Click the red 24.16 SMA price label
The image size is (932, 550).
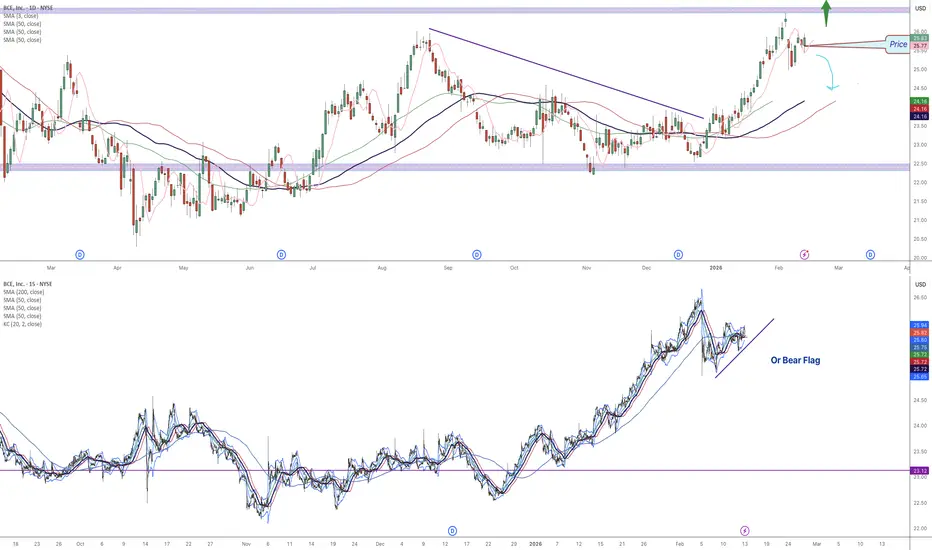[x=920, y=109]
